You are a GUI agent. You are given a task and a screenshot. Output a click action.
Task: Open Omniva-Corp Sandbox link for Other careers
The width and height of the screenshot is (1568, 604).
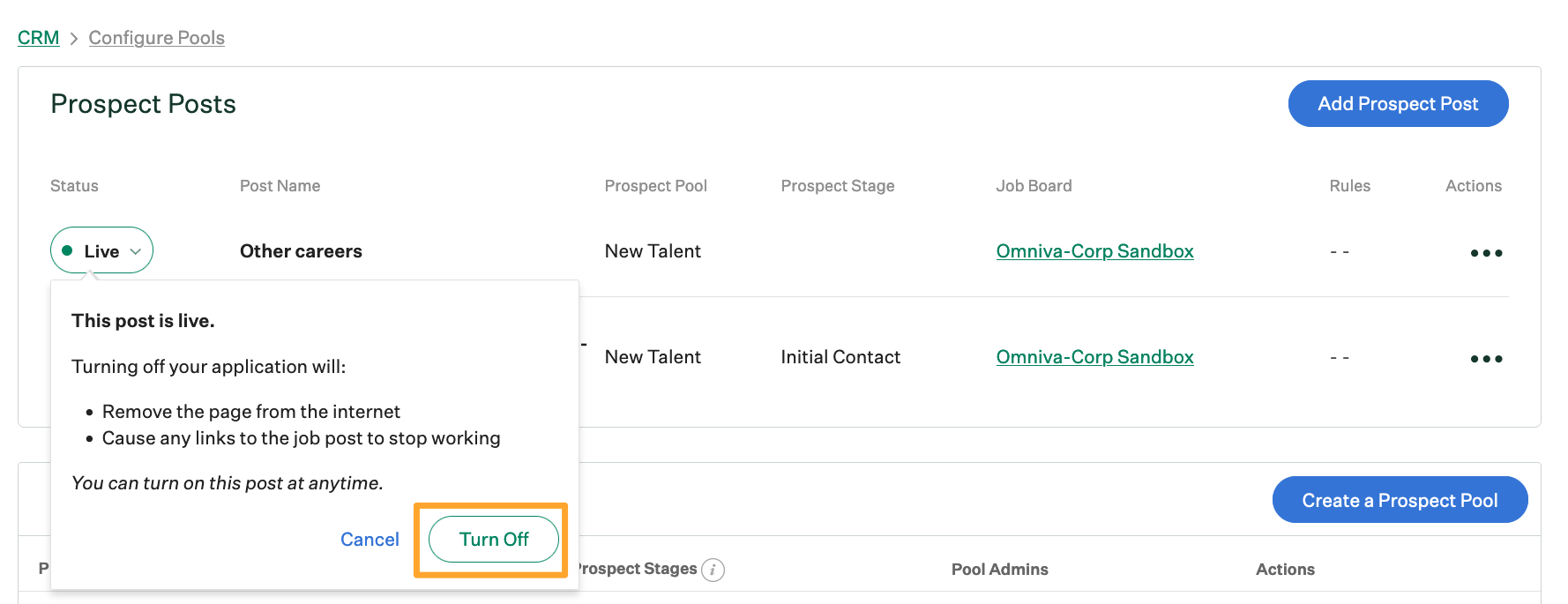(x=1094, y=251)
